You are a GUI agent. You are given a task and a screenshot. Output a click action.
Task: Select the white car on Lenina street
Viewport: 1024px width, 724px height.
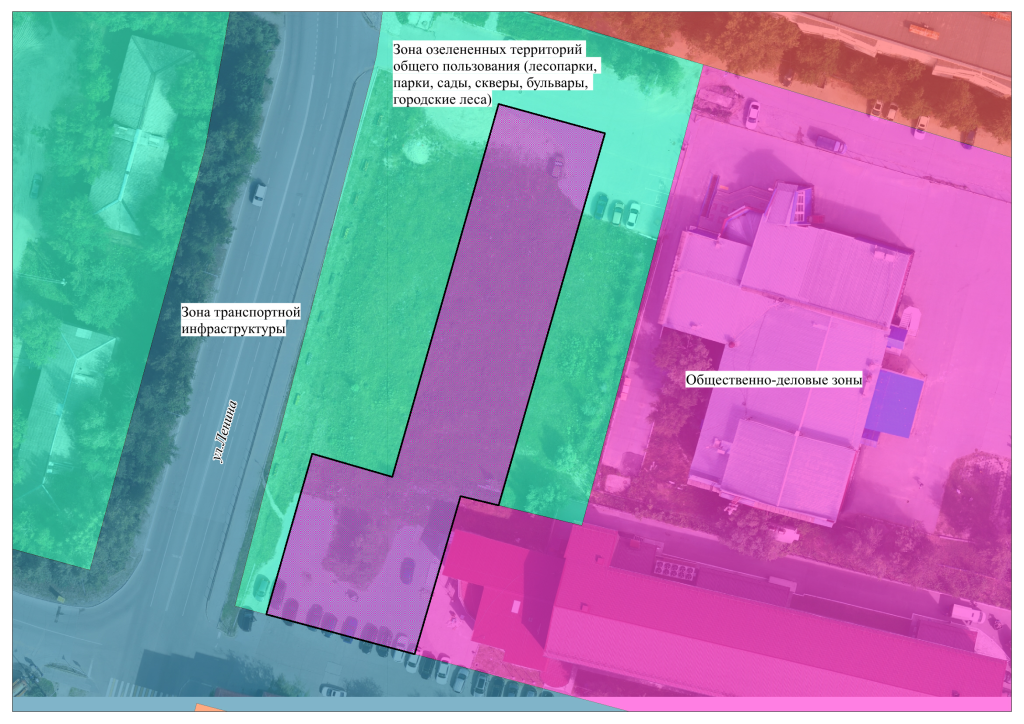coord(258,192)
